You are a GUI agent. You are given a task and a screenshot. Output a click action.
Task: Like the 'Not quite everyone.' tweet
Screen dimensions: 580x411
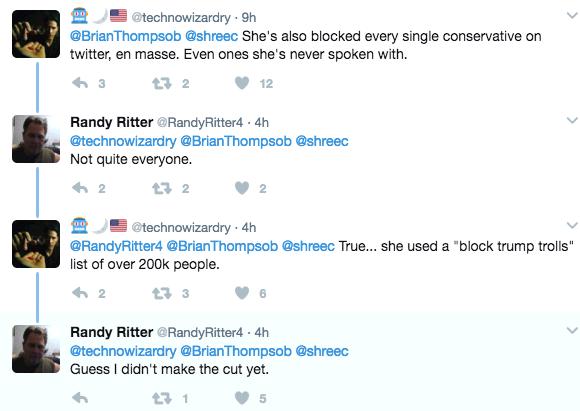[242, 188]
